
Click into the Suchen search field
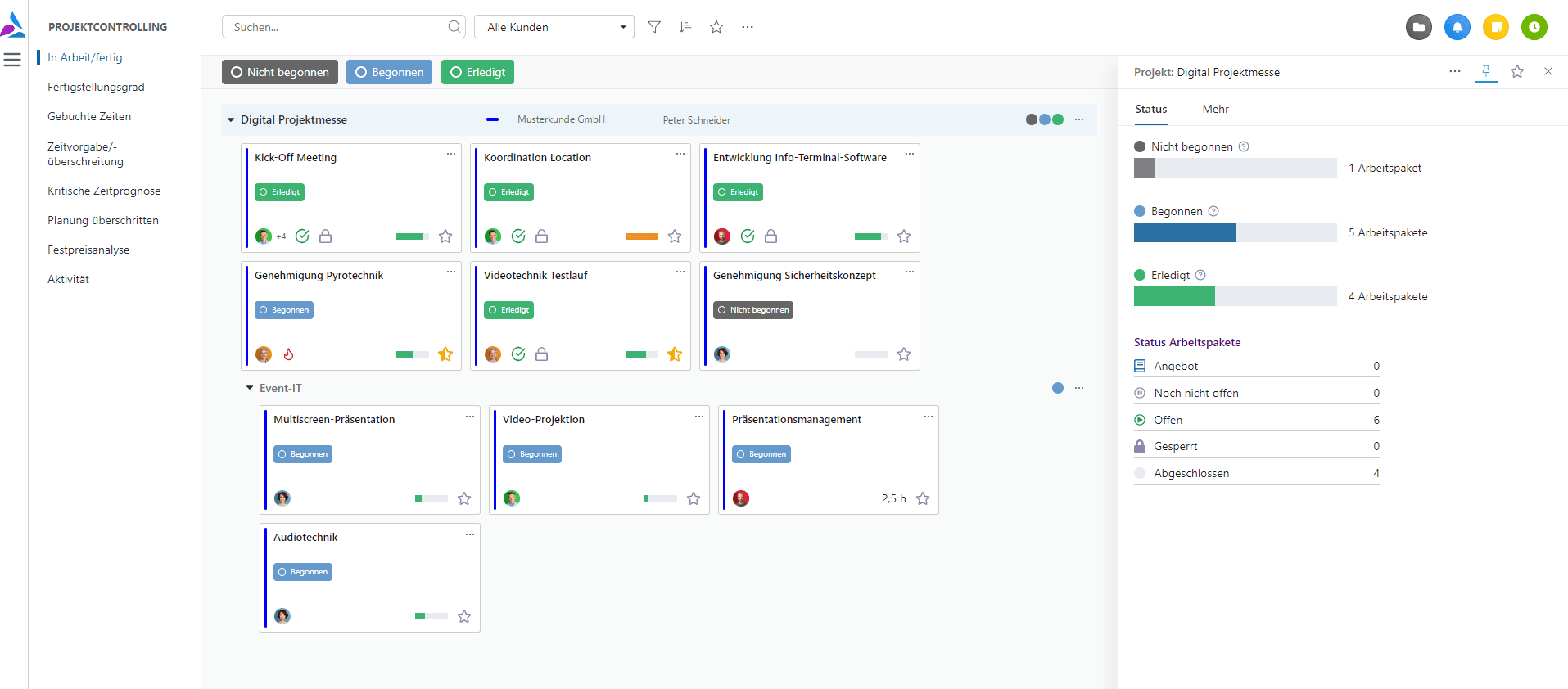click(337, 27)
